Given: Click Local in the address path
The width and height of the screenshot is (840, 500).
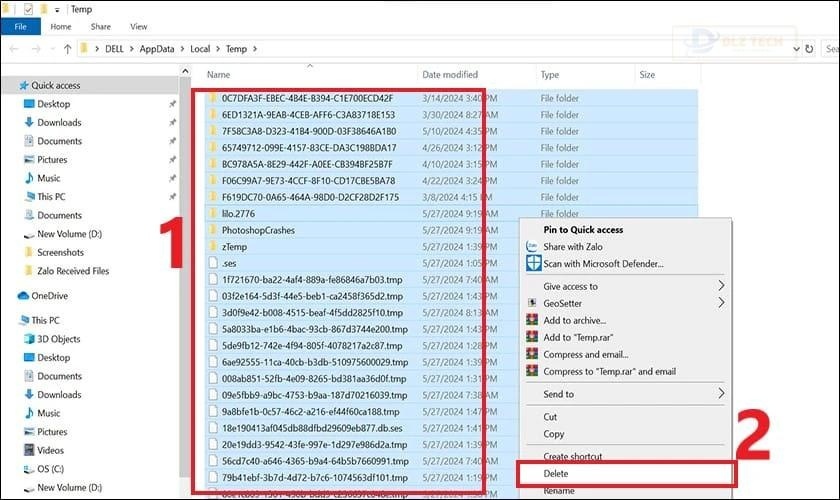Looking at the screenshot, I should point(200,49).
